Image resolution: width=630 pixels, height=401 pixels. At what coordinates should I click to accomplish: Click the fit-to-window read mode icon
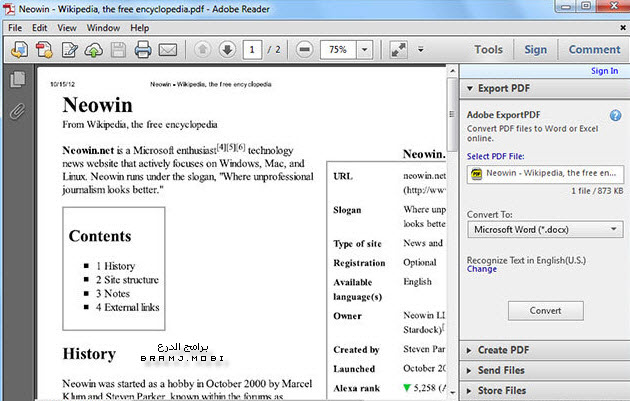click(x=398, y=49)
